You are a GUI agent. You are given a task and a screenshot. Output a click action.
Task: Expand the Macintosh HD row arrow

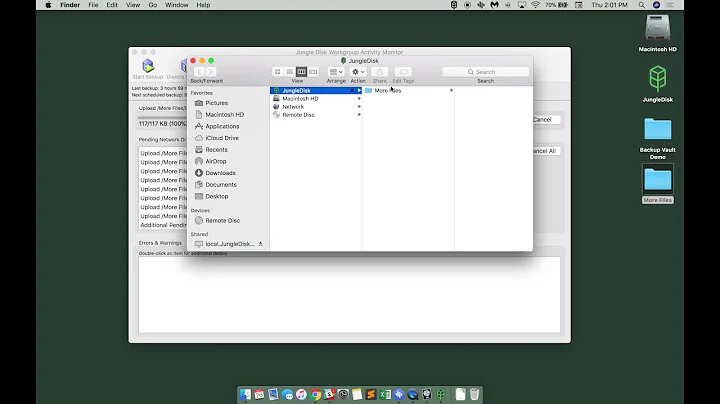[359, 98]
